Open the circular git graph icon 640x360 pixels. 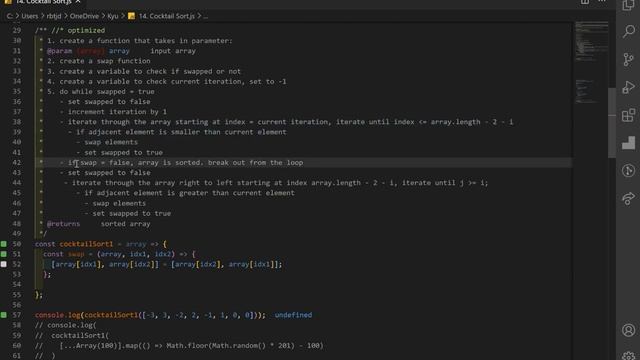coord(629,170)
